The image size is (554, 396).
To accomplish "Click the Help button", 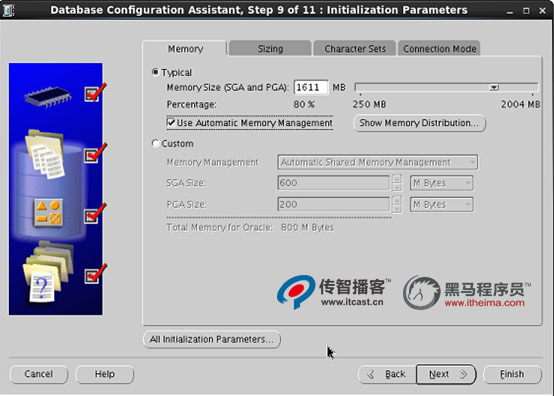I will pyautogui.click(x=105, y=374).
